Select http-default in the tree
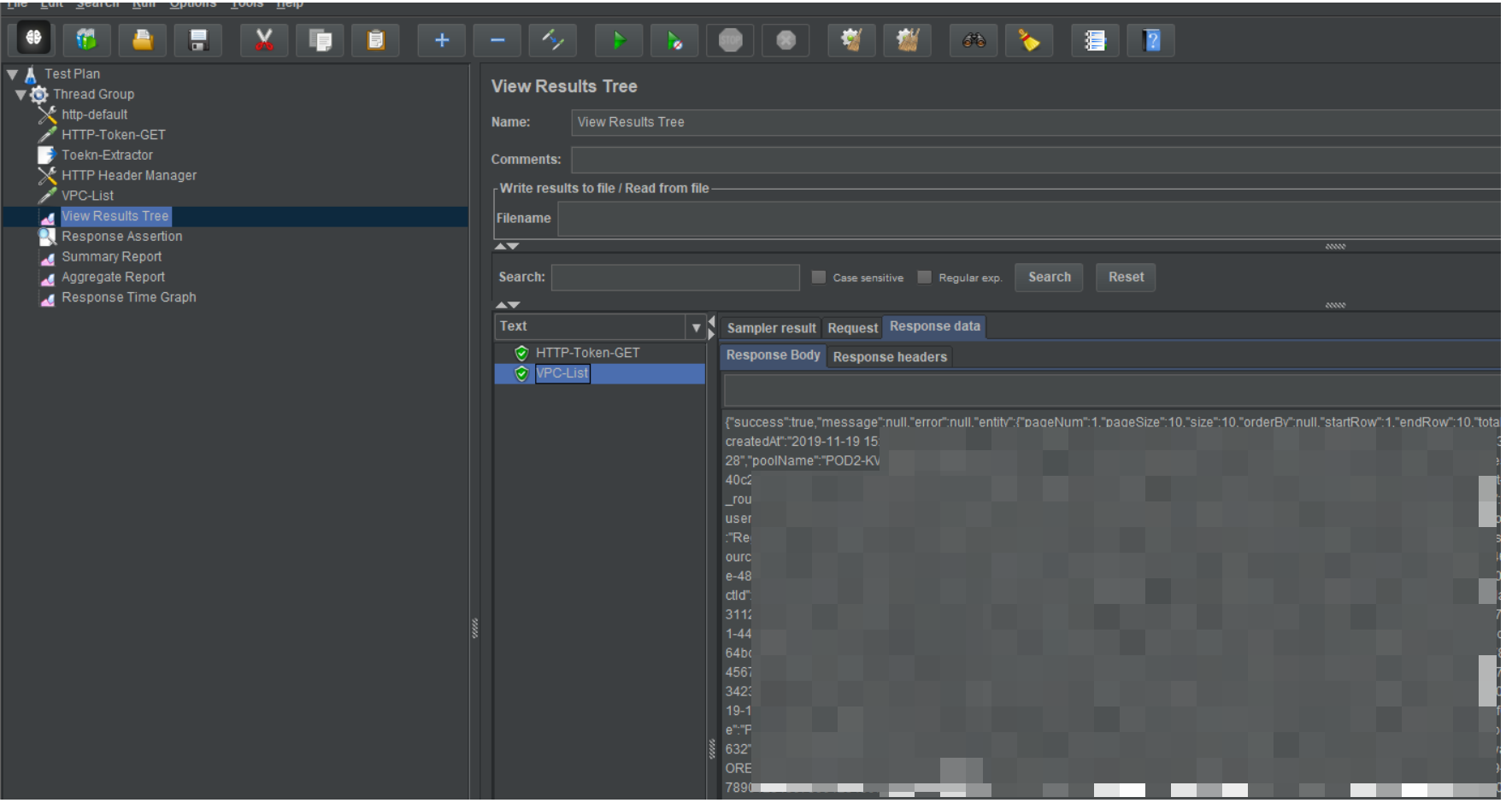 94,114
